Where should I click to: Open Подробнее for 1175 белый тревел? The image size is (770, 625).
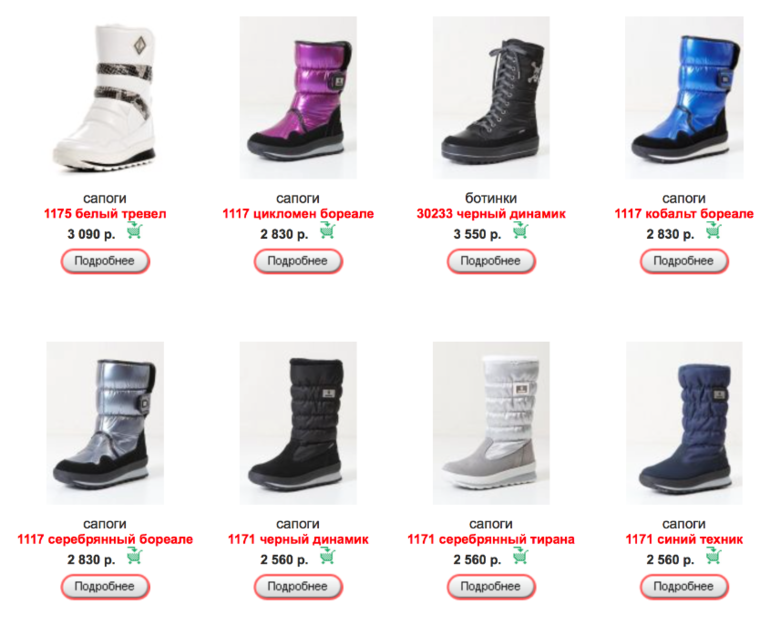pos(105,261)
